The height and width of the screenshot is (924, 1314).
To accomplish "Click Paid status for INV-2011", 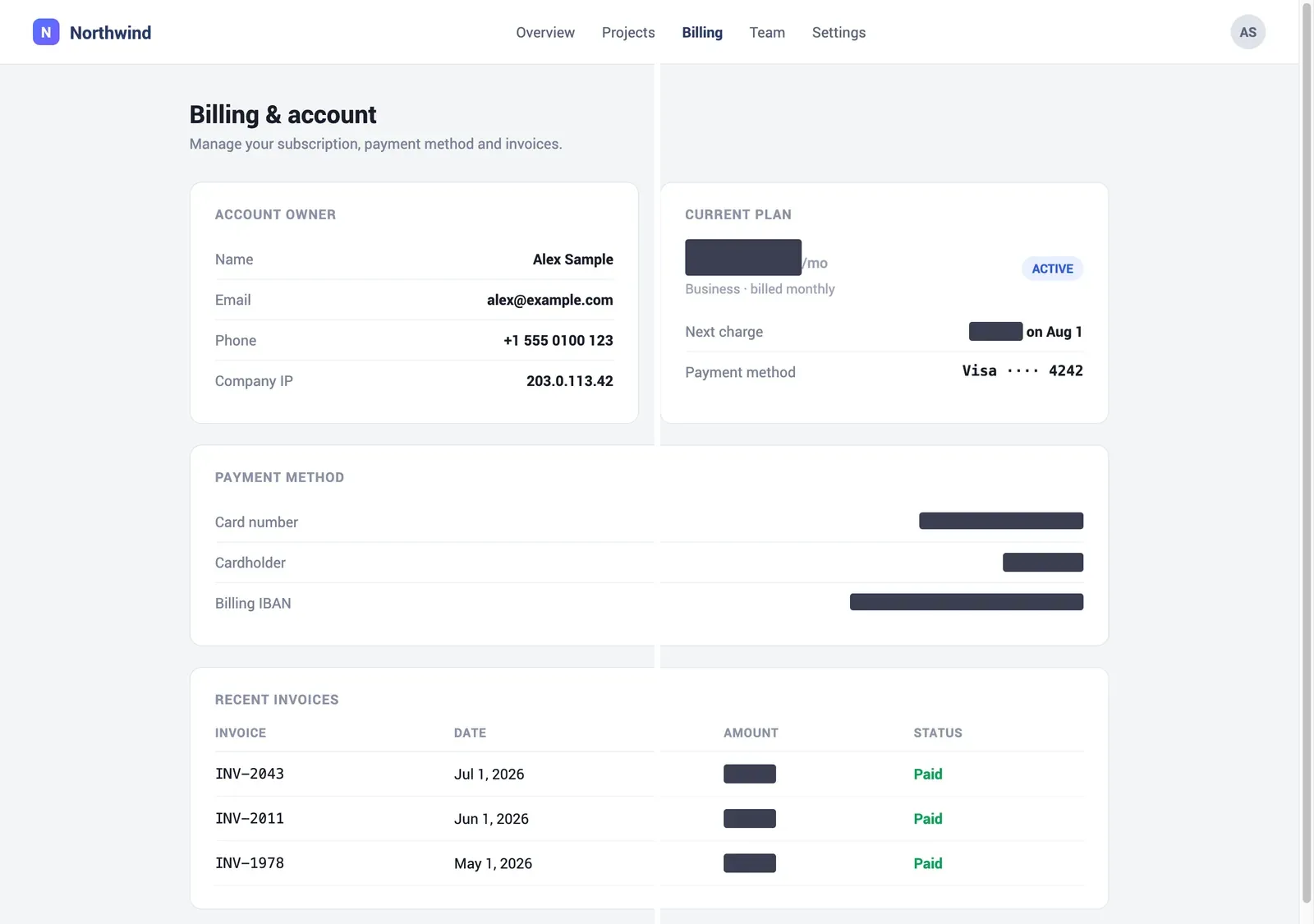I will click(927, 819).
